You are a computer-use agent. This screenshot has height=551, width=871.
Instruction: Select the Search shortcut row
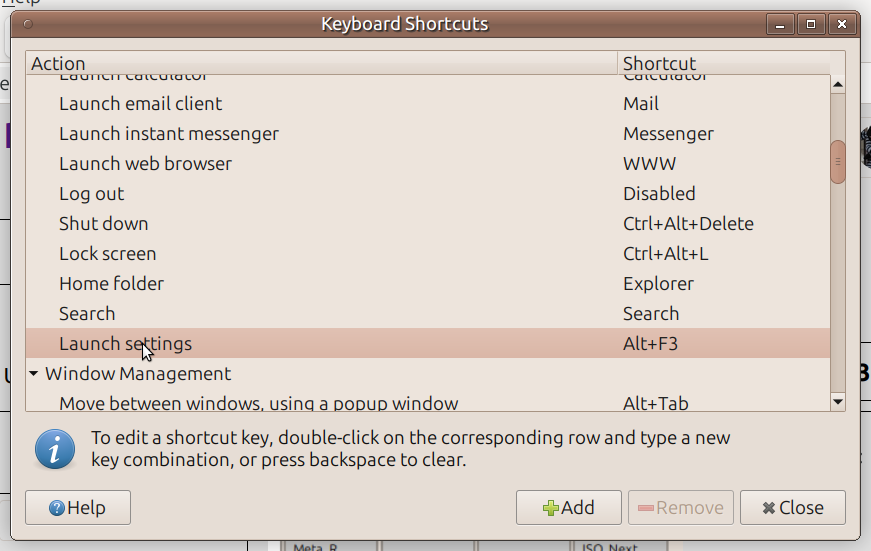point(87,314)
